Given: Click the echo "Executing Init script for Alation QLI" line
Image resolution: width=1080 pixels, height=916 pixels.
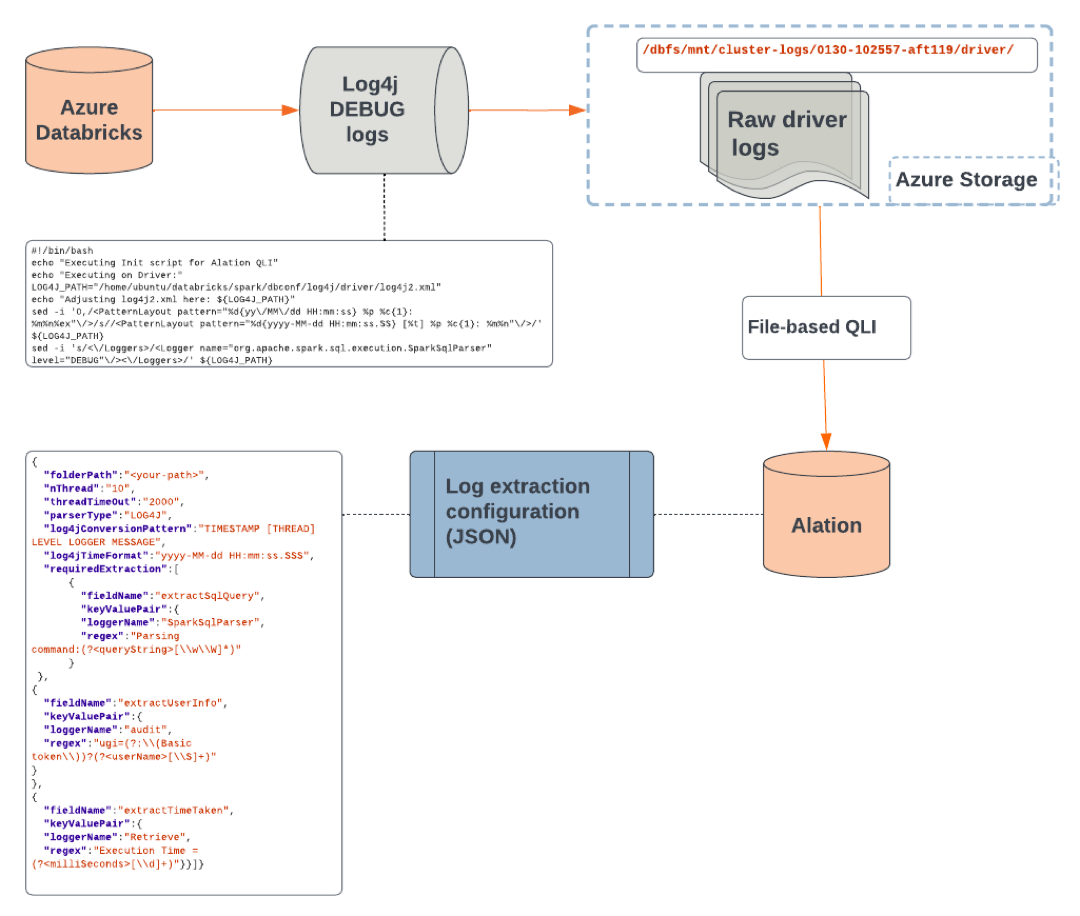Looking at the screenshot, I should (154, 262).
